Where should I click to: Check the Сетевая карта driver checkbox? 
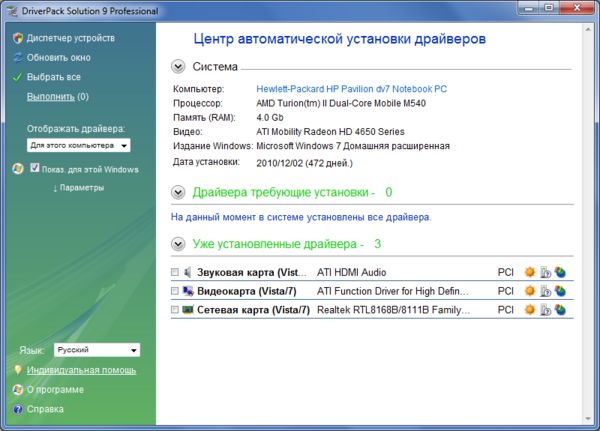click(x=175, y=310)
